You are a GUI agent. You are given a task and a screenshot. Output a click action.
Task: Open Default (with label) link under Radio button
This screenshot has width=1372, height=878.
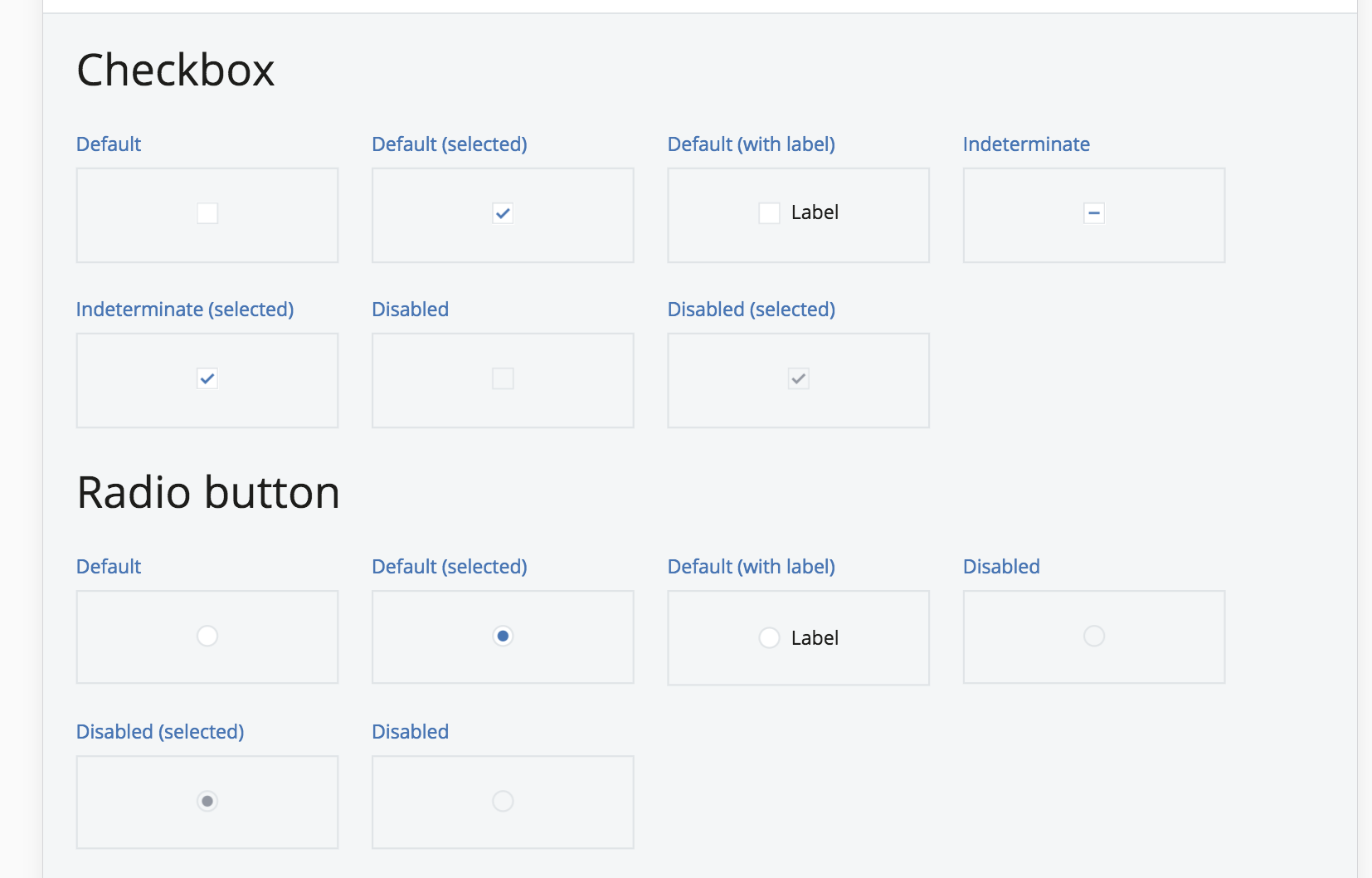(751, 567)
